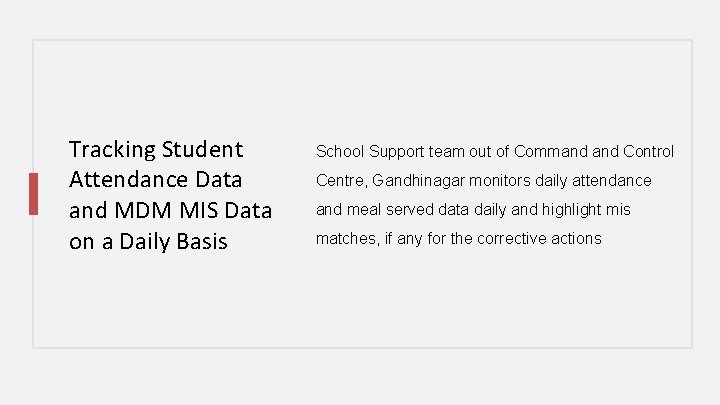Click the word 'MDM' in title
The height and width of the screenshot is (405, 720).
tap(143, 210)
